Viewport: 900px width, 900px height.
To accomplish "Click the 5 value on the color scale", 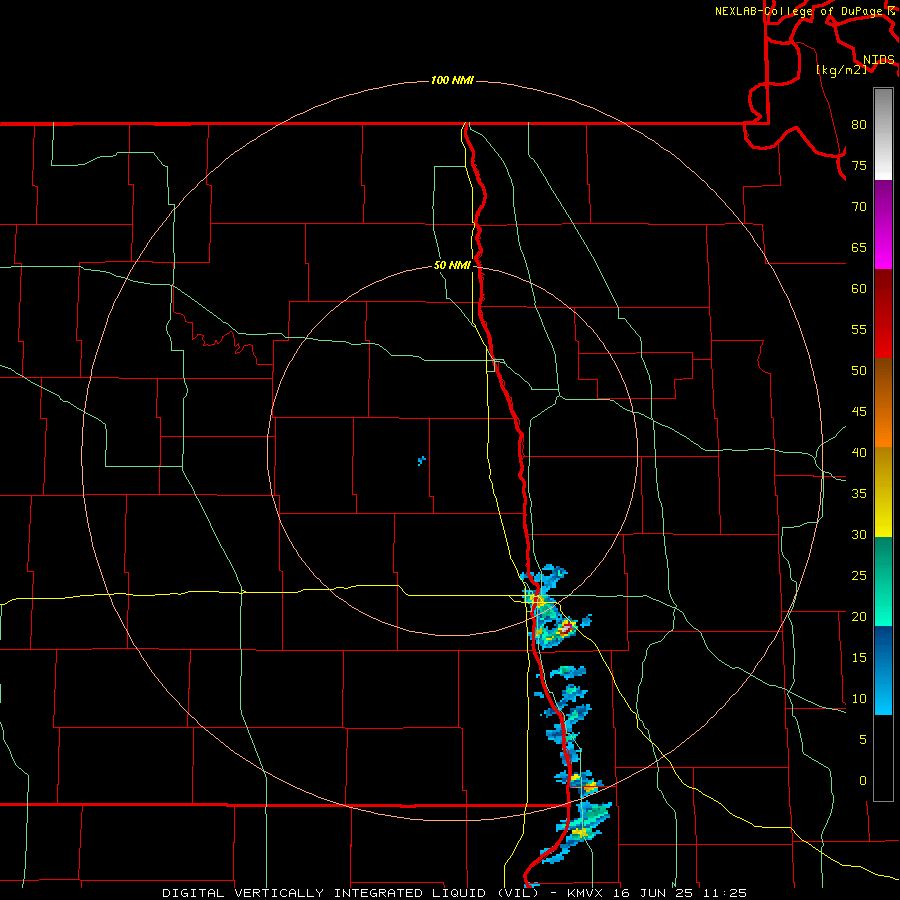I will tap(863, 740).
